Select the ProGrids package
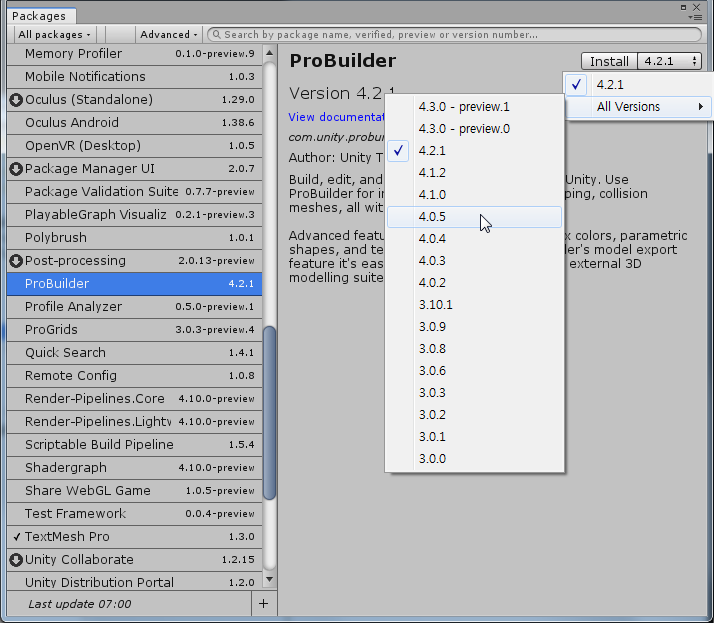 (x=134, y=330)
